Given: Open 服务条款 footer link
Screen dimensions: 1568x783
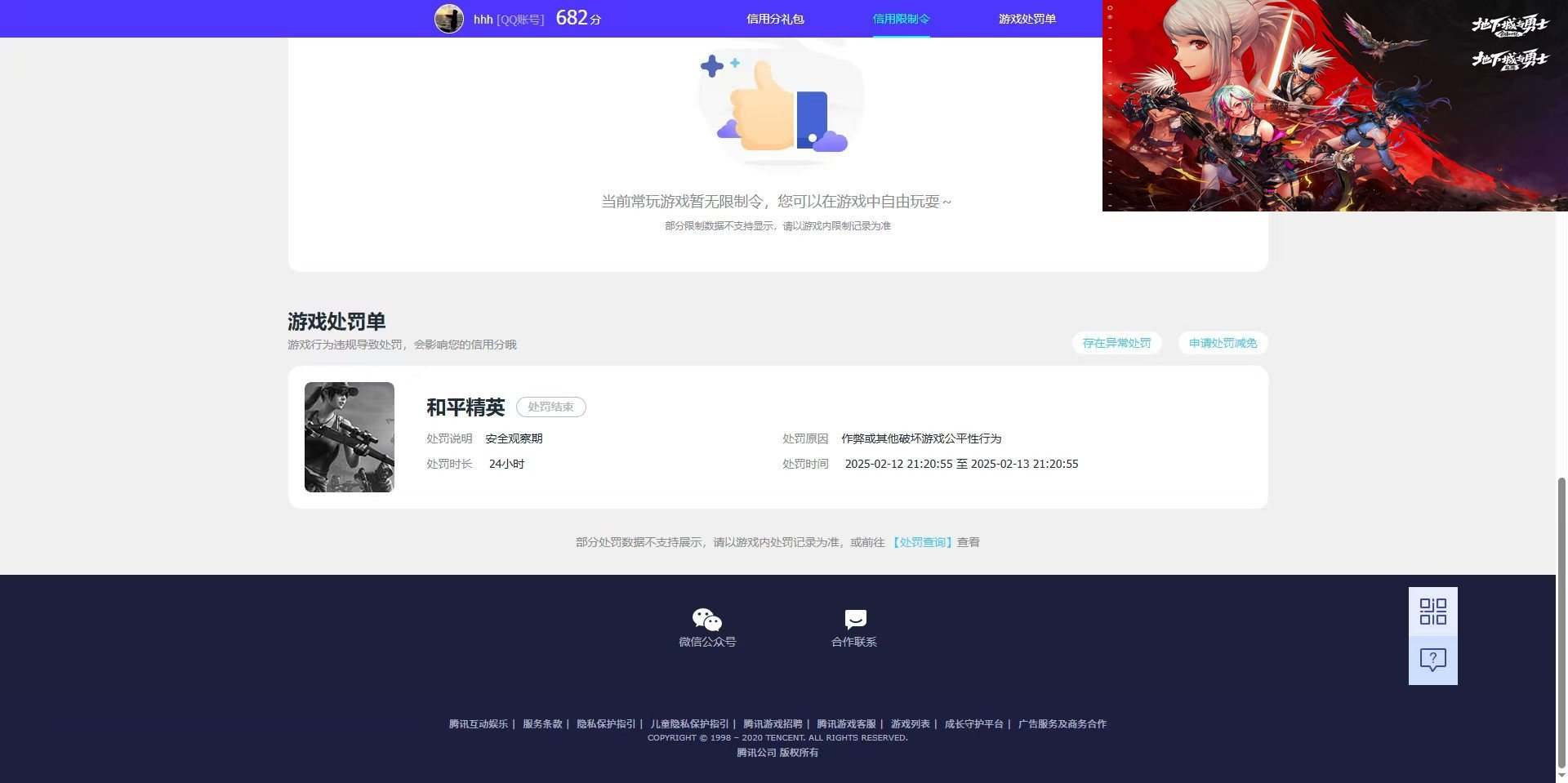Looking at the screenshot, I should 542,724.
